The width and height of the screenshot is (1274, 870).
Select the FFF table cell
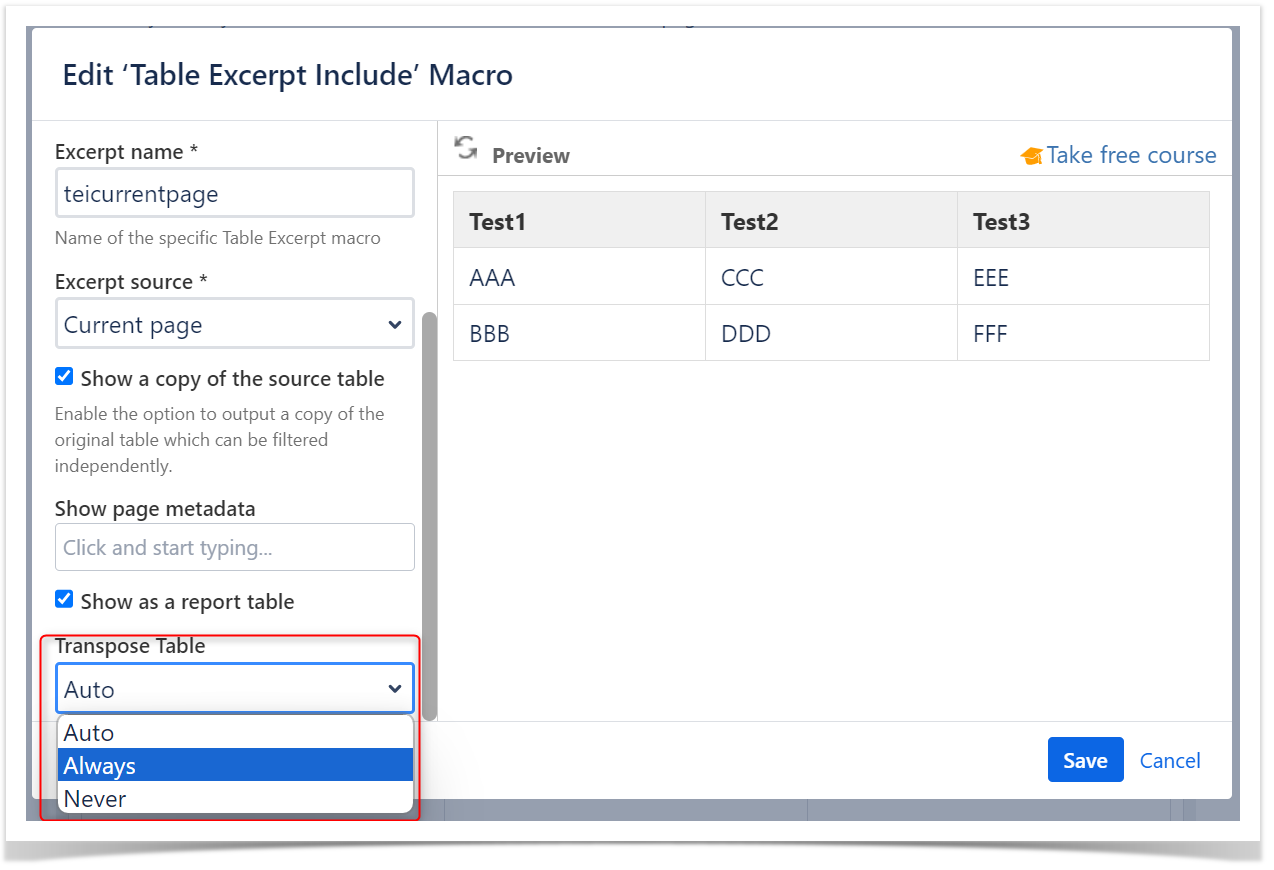click(990, 334)
